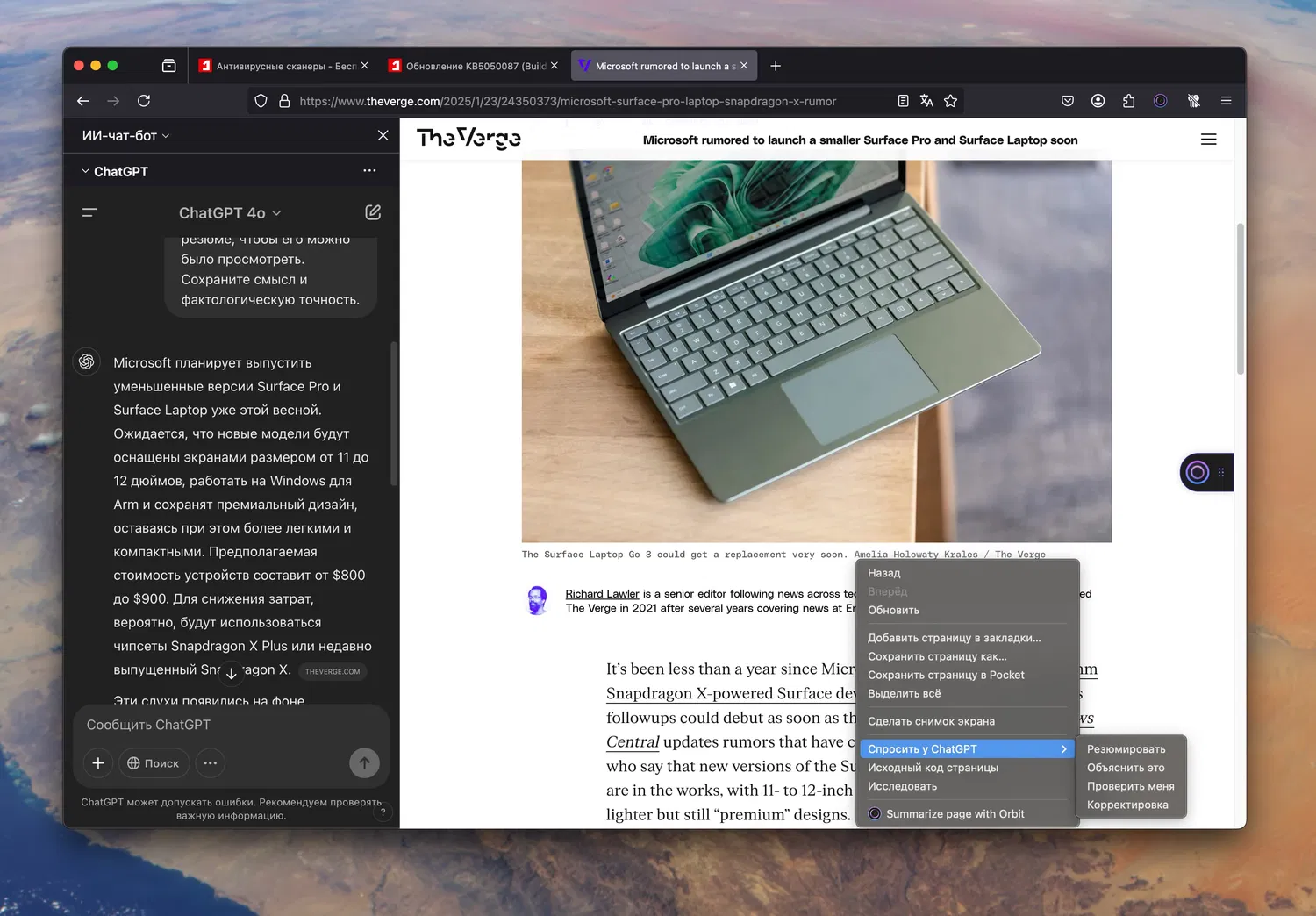This screenshot has height=916, width=1316.
Task: Start a new ChatGPT chat with the edit icon
Action: click(x=373, y=212)
